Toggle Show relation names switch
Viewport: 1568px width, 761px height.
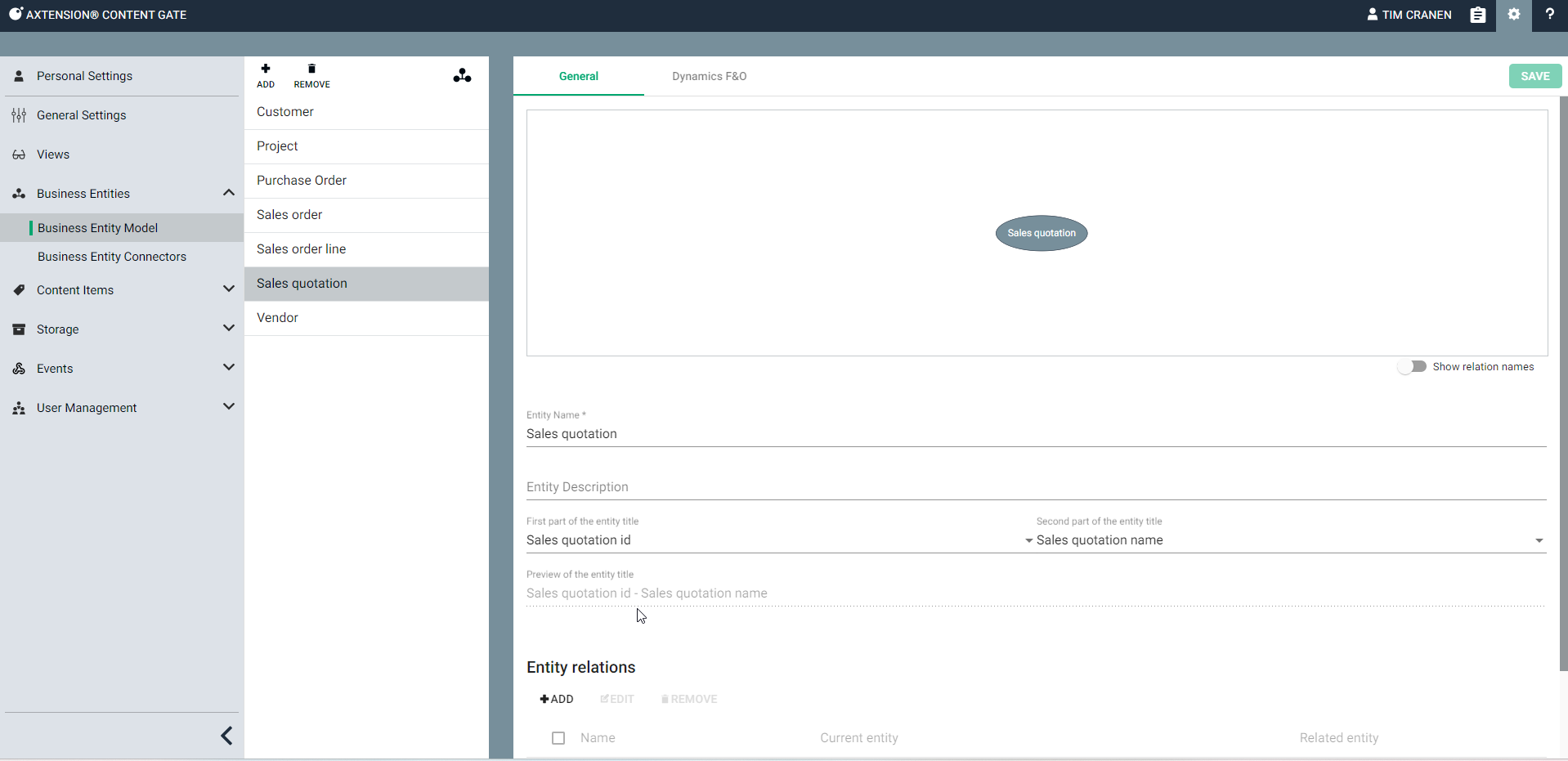tap(1412, 367)
